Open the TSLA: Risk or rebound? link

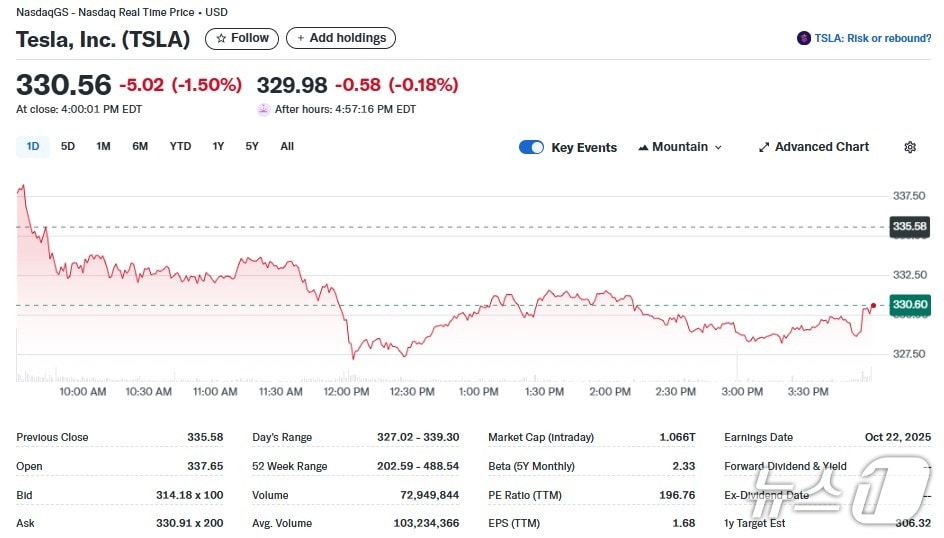pos(872,38)
